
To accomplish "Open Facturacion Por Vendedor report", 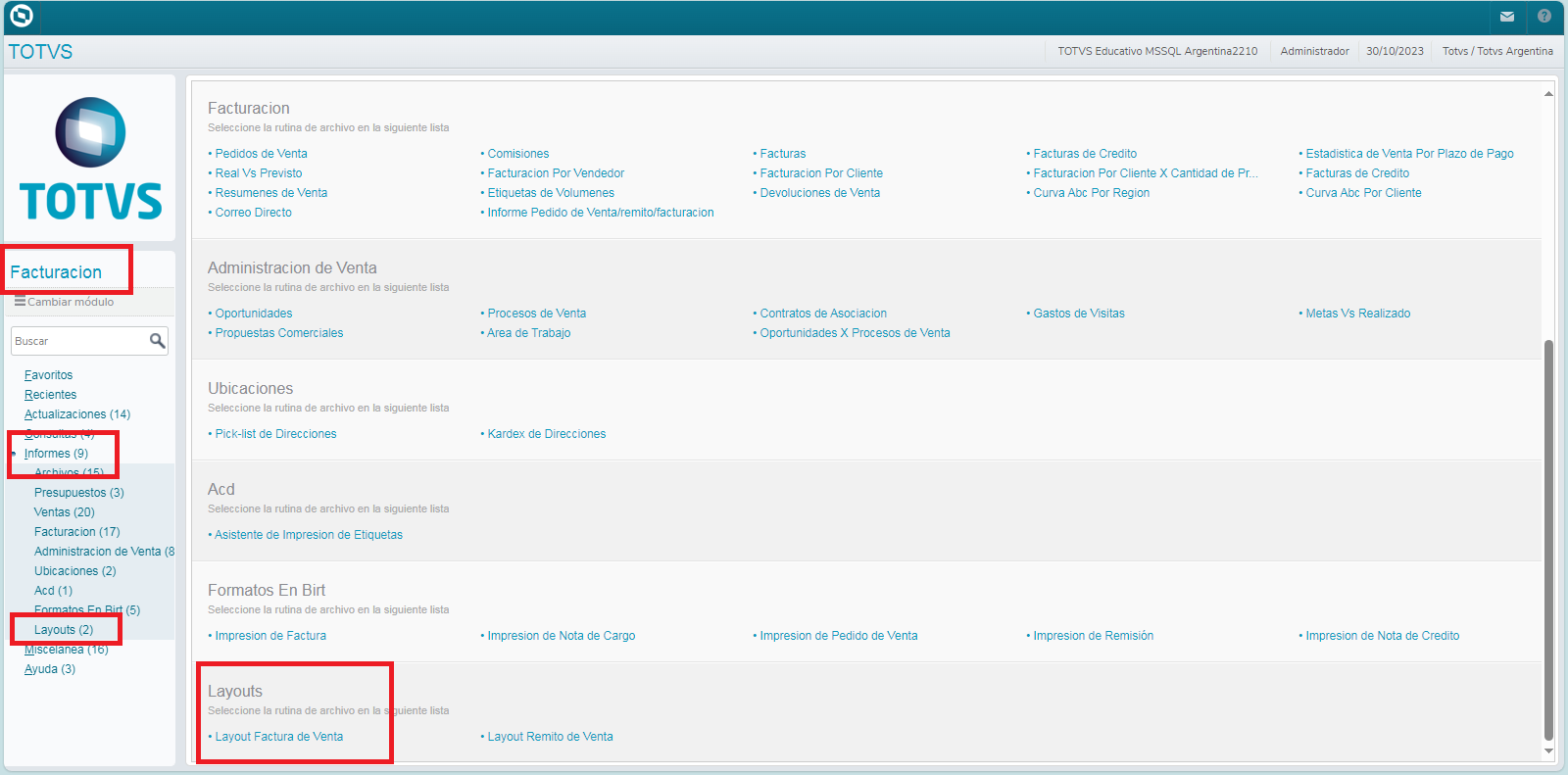I will click(x=556, y=173).
